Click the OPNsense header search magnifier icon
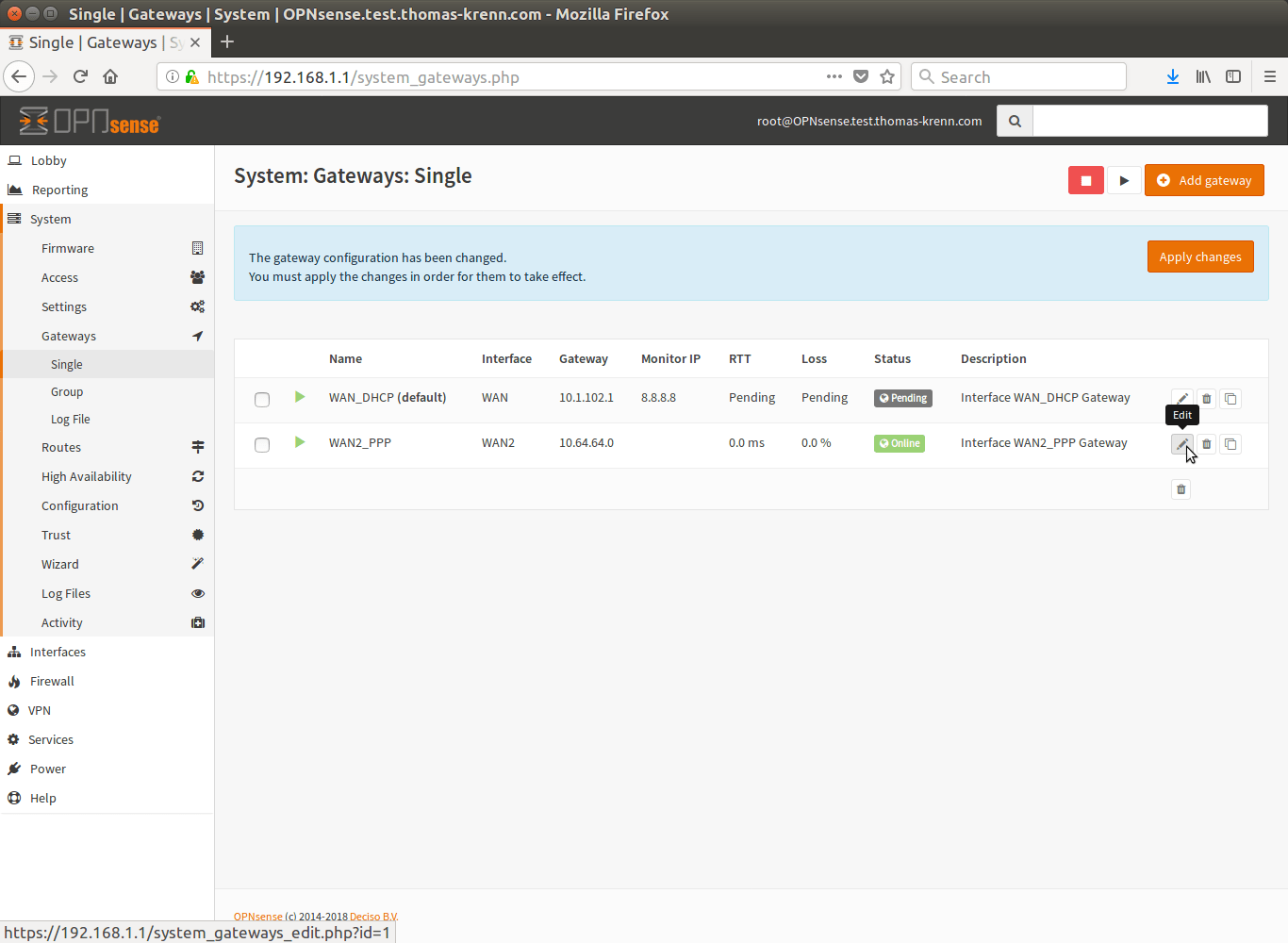Screen dimensions: 1288x943 pos(1015,121)
